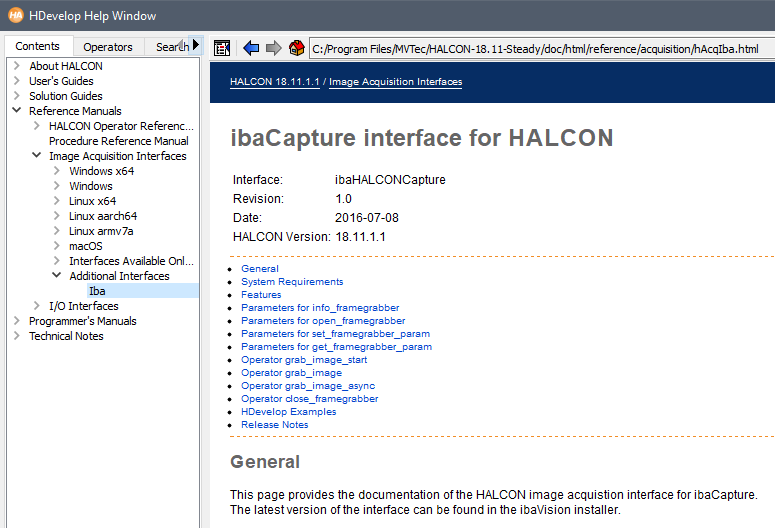775x528 pixels.
Task: Click the HALCON Version value 18.11.1.1
Action: (x=360, y=237)
